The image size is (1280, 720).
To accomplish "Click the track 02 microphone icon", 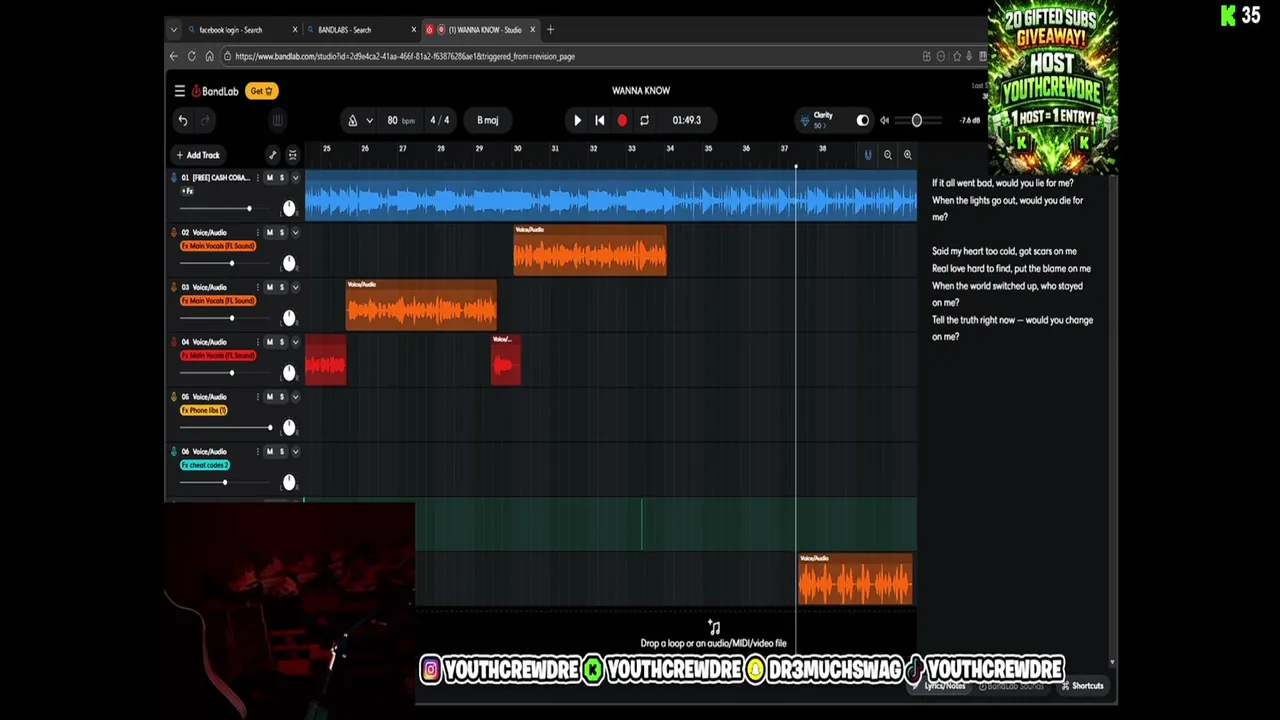I will (174, 232).
